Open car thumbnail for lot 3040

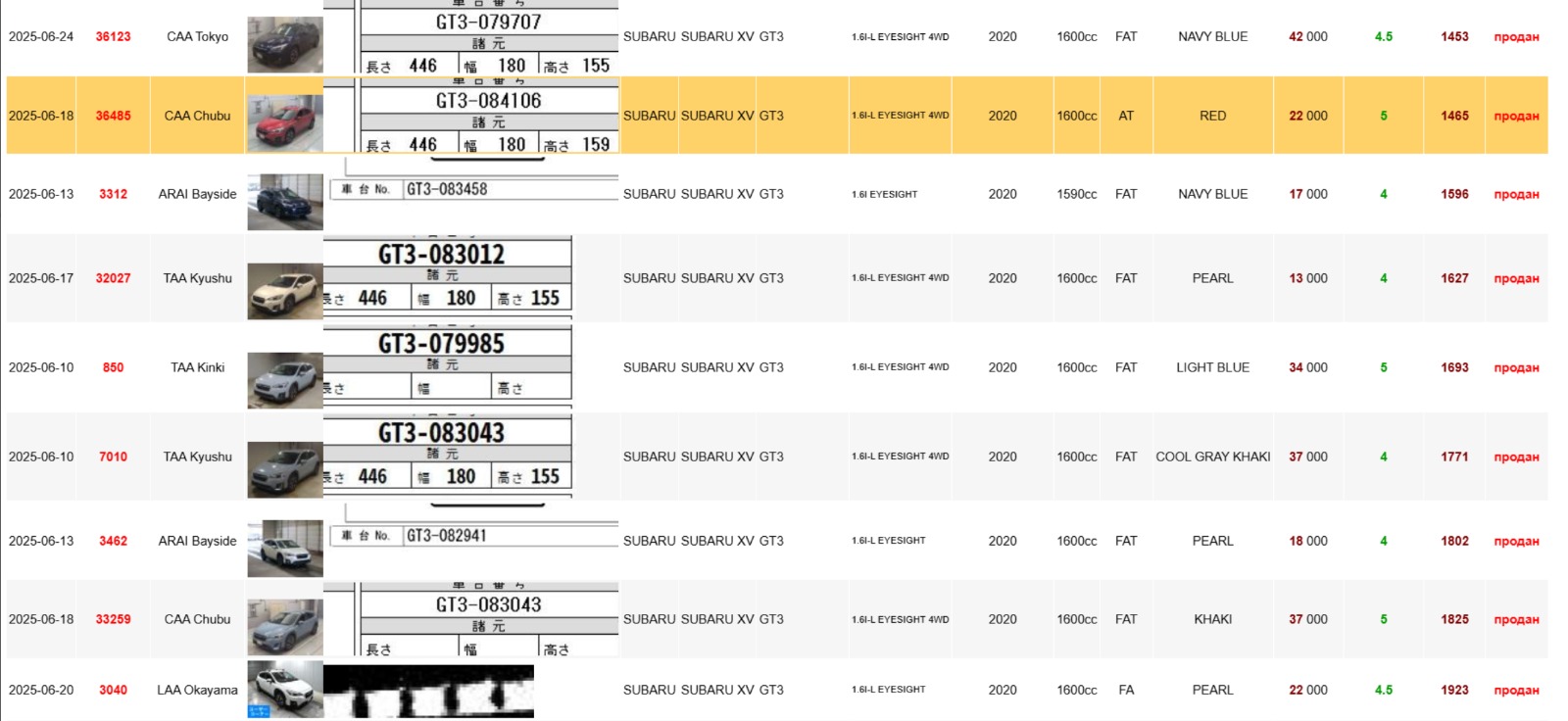285,689
